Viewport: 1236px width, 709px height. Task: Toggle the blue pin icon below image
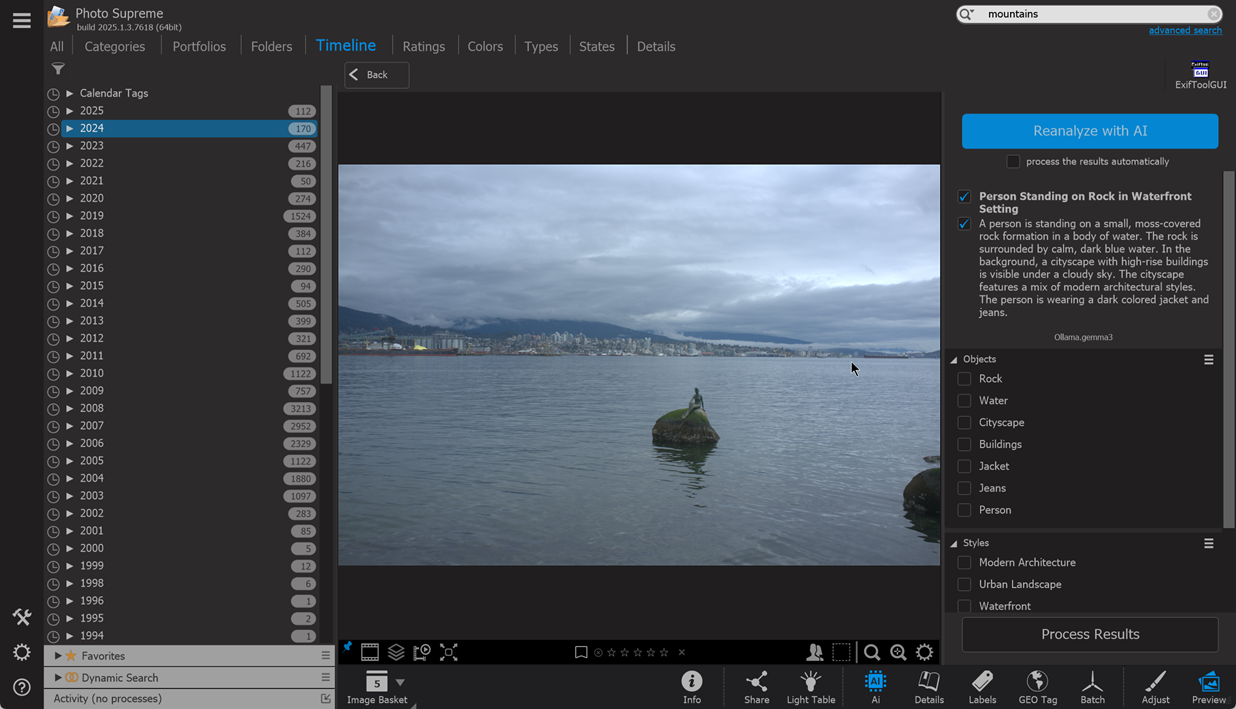347,648
